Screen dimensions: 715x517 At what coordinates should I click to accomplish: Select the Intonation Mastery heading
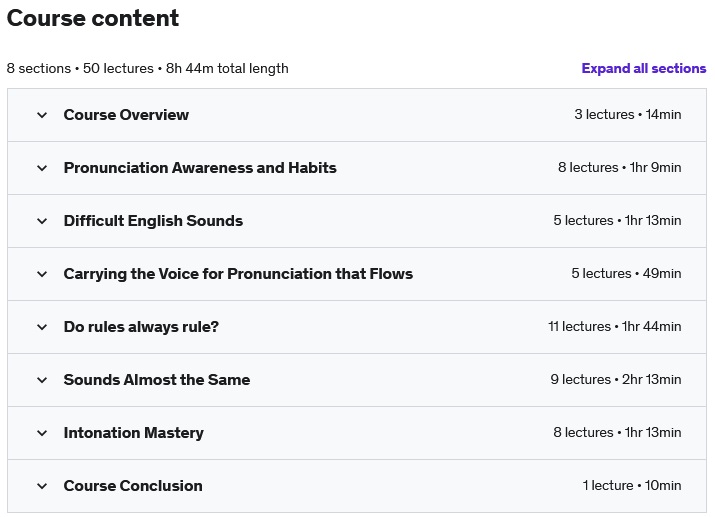point(134,433)
